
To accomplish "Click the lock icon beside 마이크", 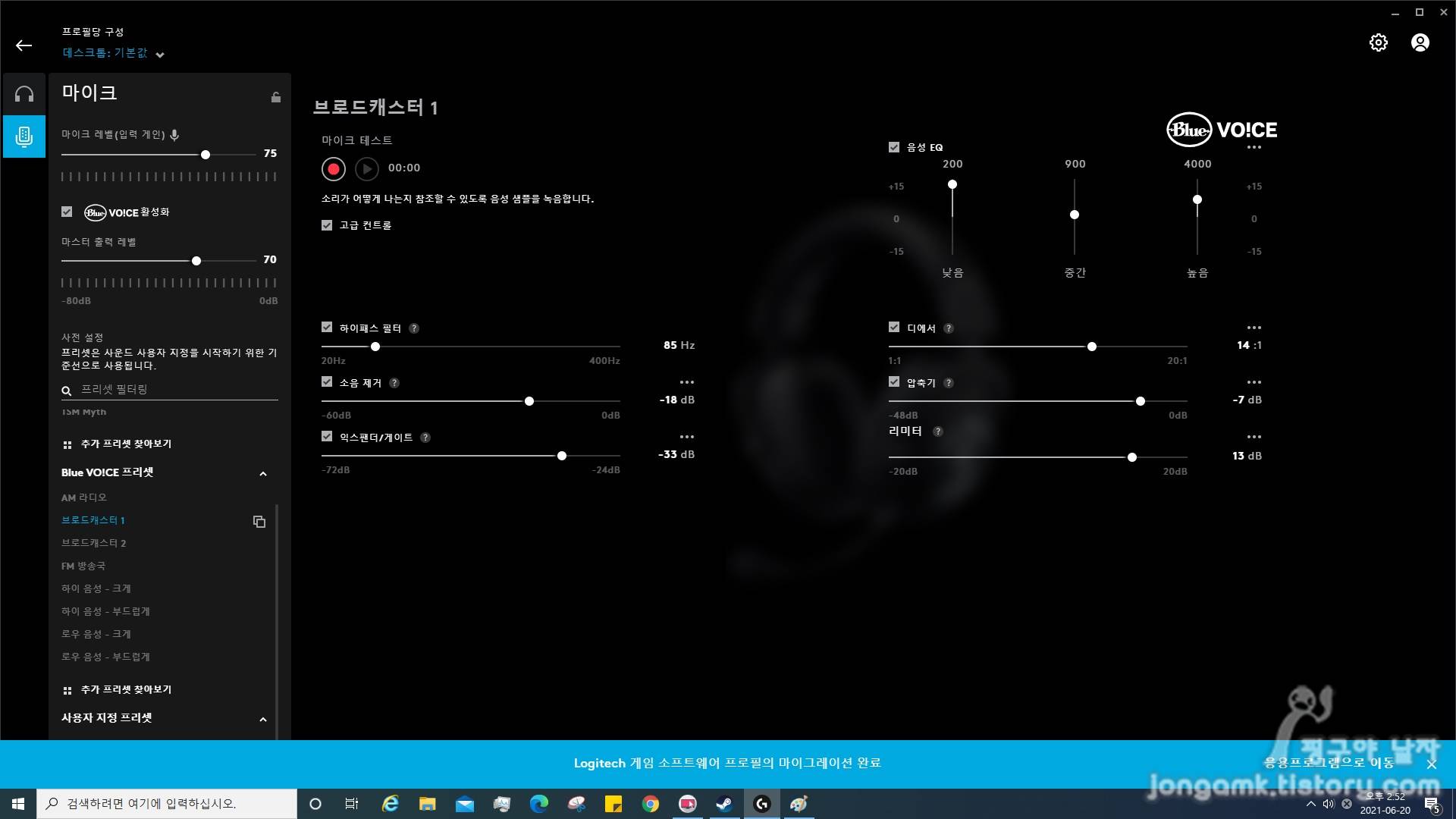I will point(276,97).
